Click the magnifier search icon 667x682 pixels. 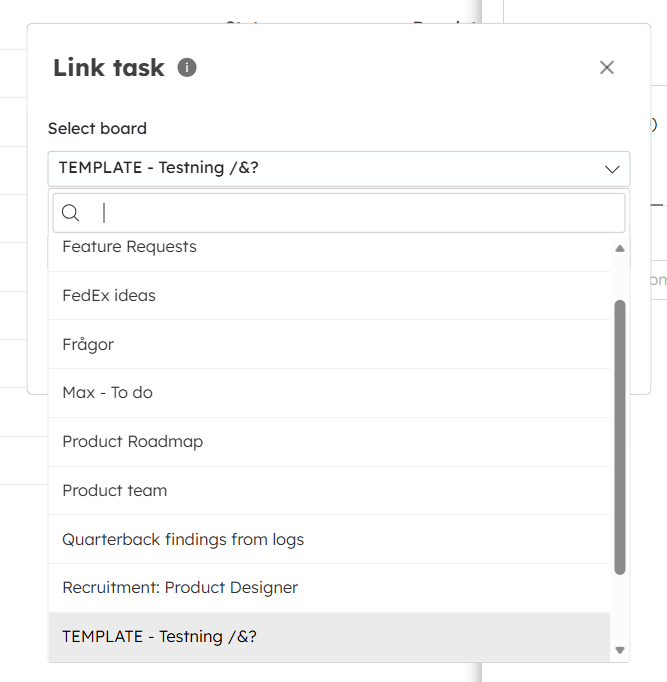[70, 213]
